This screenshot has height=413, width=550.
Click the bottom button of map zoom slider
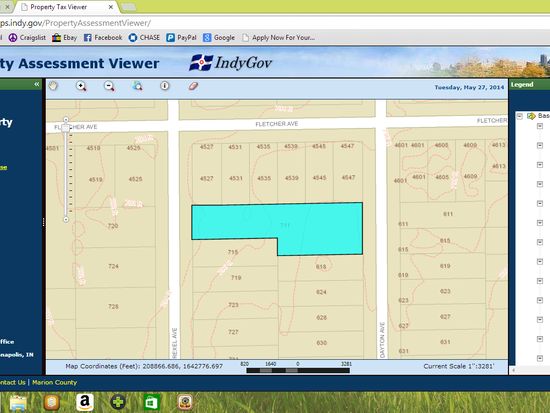pyautogui.click(x=66, y=220)
